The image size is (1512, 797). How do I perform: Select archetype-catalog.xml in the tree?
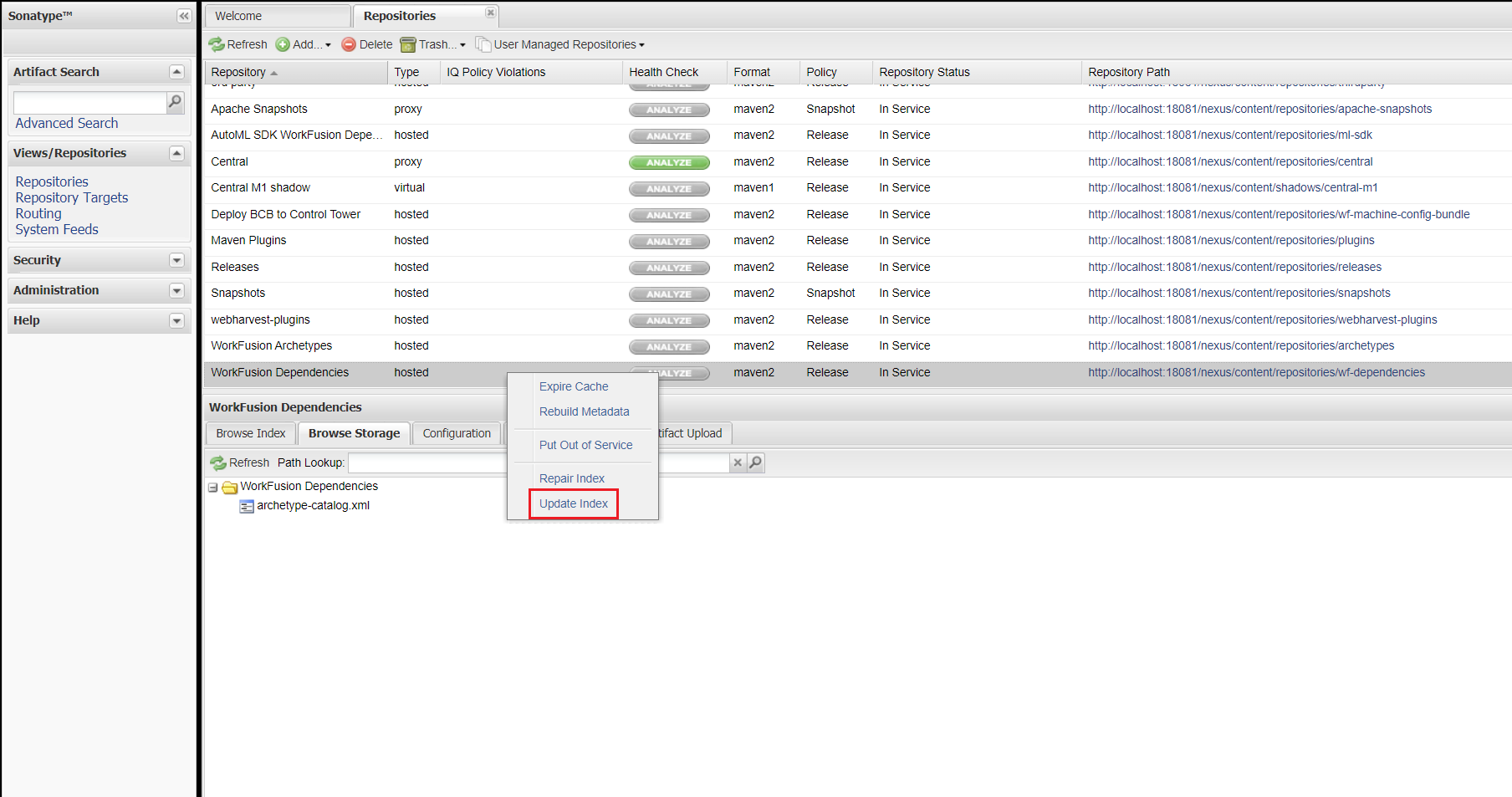tap(313, 505)
